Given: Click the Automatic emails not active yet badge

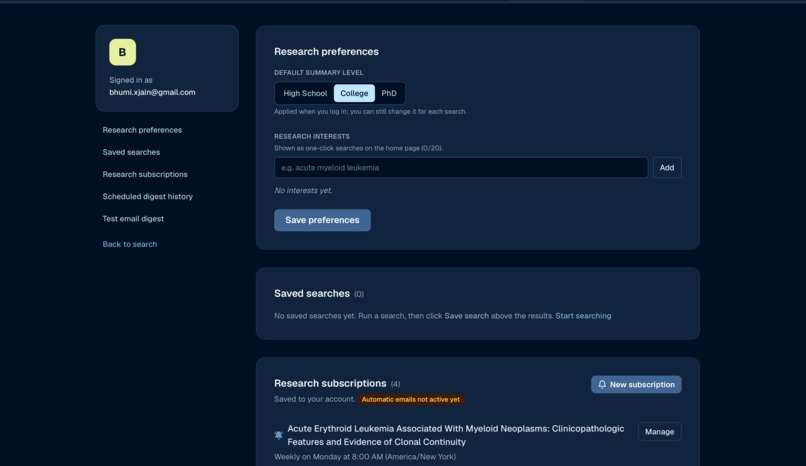Looking at the screenshot, I should pos(410,399).
